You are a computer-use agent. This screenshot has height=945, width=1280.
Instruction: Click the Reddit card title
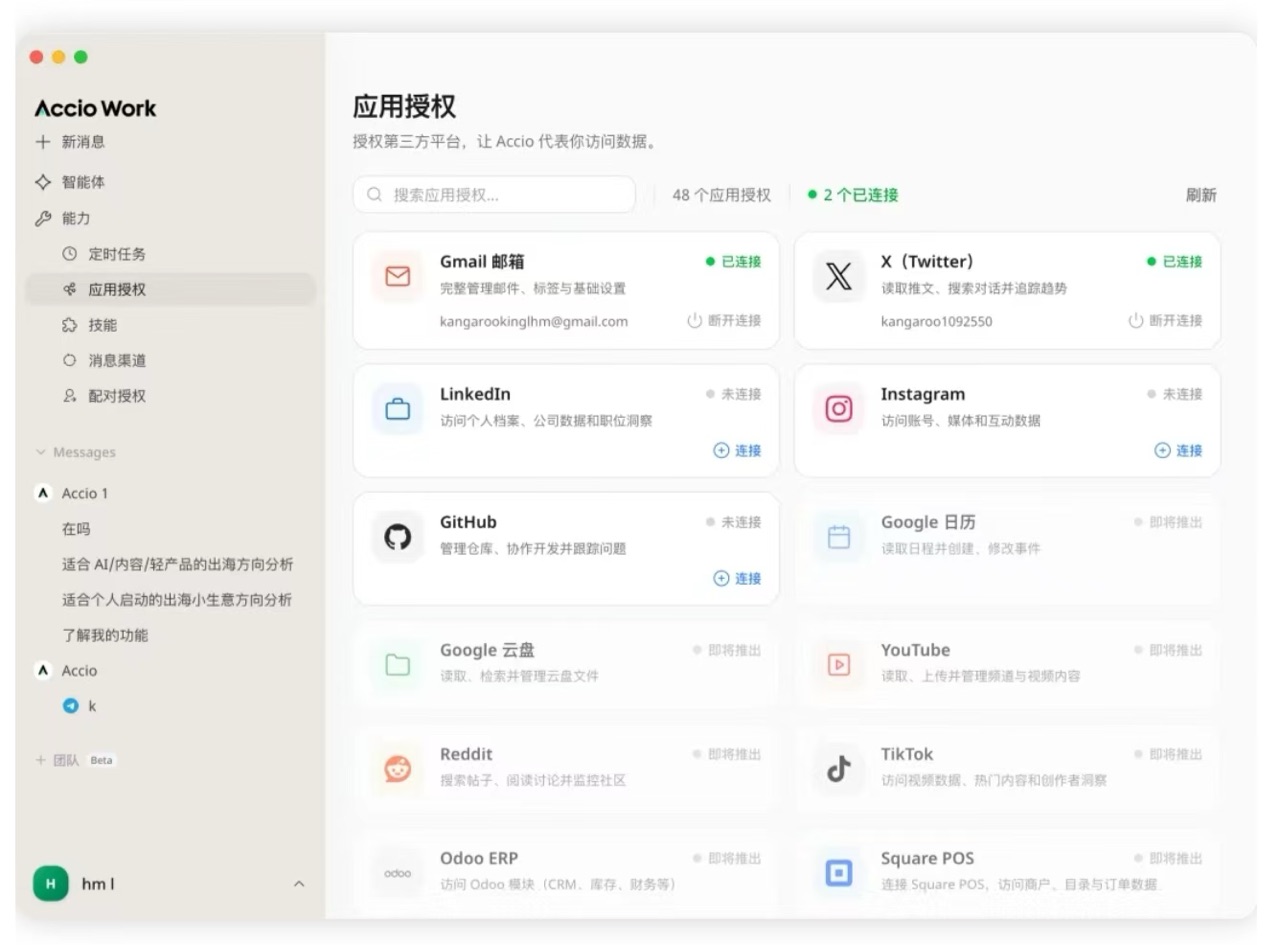tap(466, 754)
